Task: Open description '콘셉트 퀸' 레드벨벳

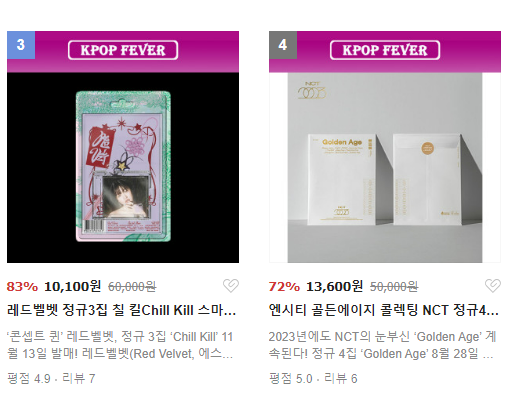Action: (x=120, y=345)
